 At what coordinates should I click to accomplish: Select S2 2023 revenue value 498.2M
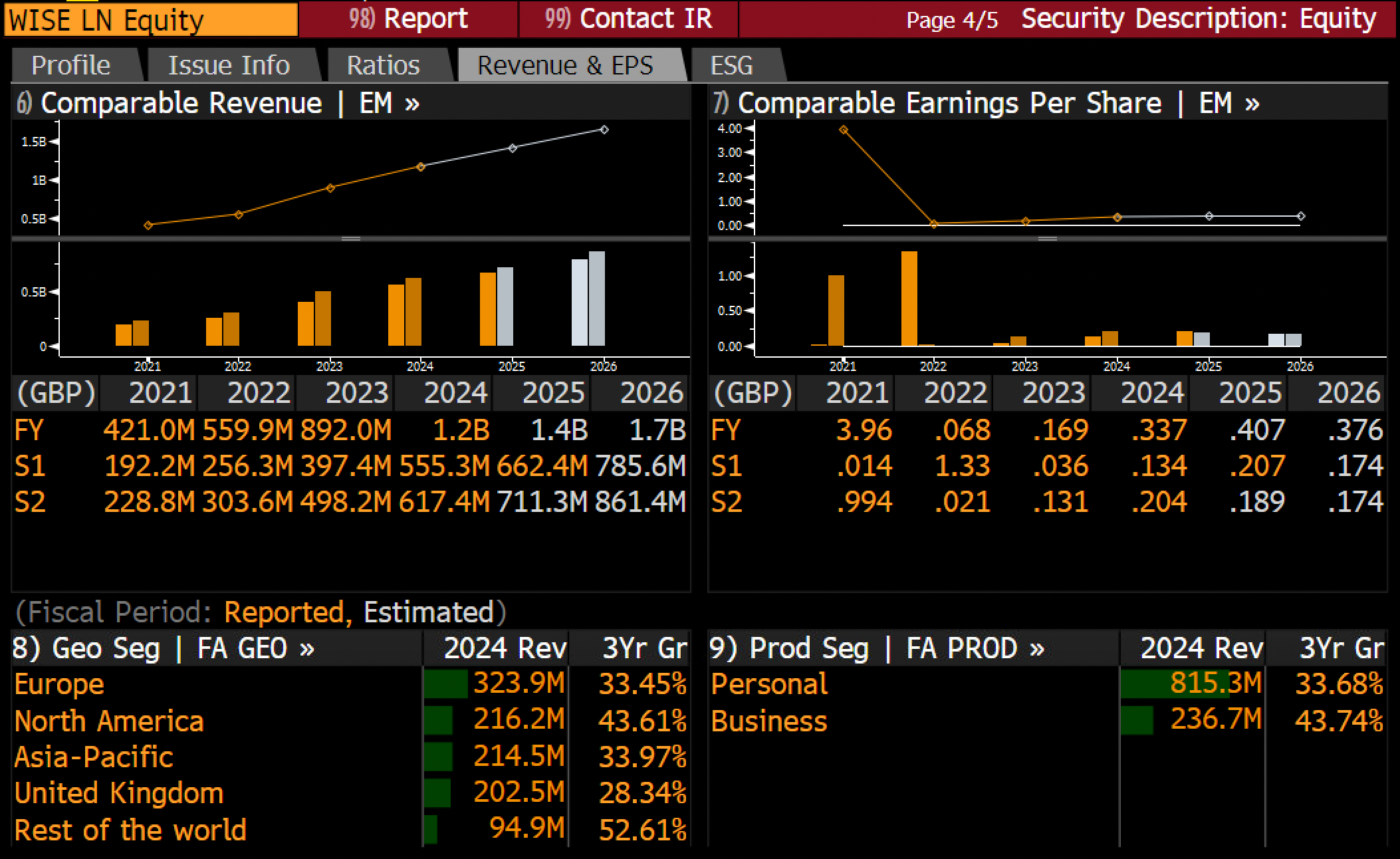click(346, 502)
